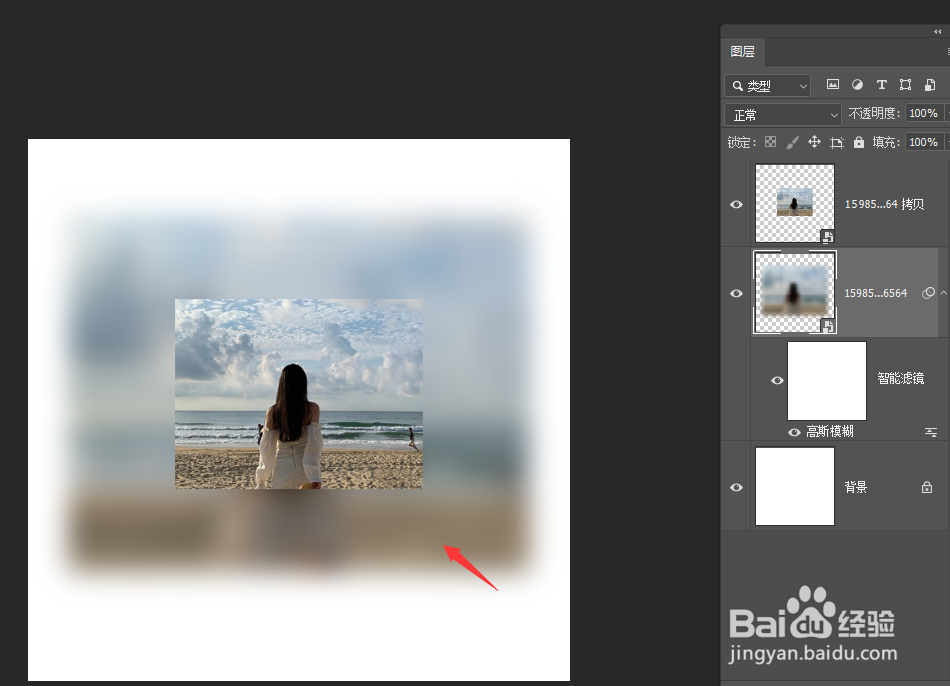Hide the 15985...64 拷贝 layer
The image size is (950, 686).
[x=736, y=204]
